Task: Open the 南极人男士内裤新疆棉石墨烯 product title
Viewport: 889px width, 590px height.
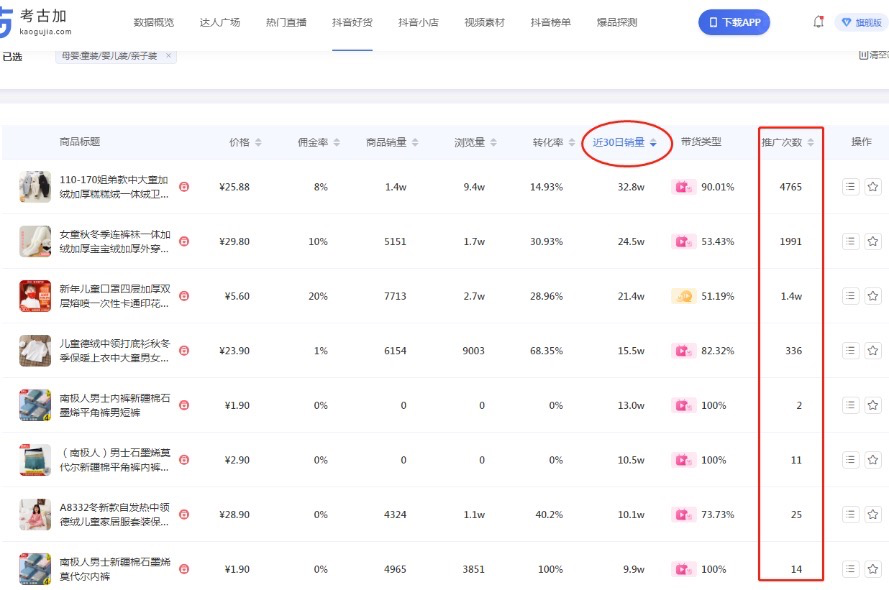Action: (x=115, y=405)
